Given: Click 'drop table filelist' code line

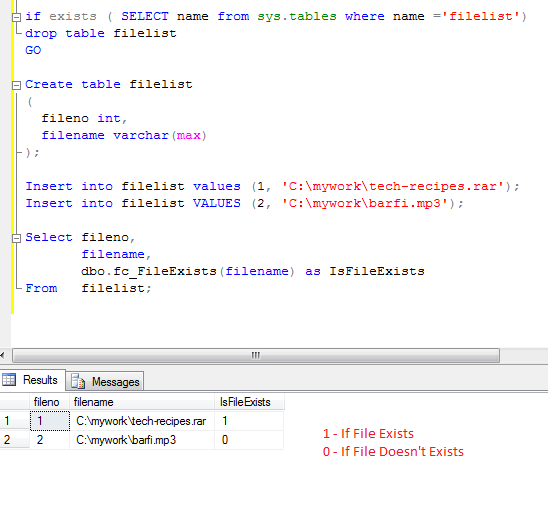Looking at the screenshot, I should pyautogui.click(x=101, y=34).
